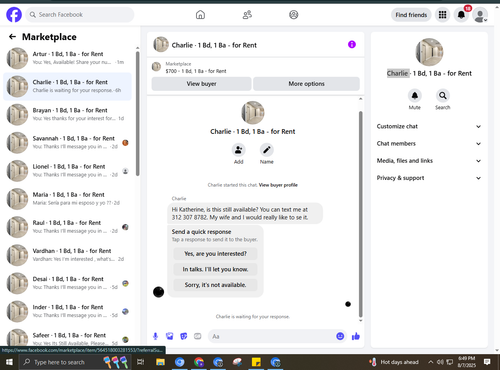The image size is (500, 370).
Task: Open Desai's rental conversation
Action: click(x=67, y=283)
